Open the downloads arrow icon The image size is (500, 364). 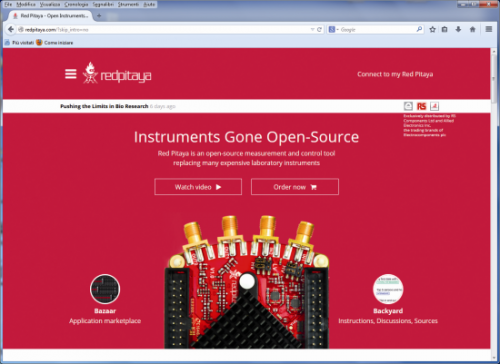point(458,29)
